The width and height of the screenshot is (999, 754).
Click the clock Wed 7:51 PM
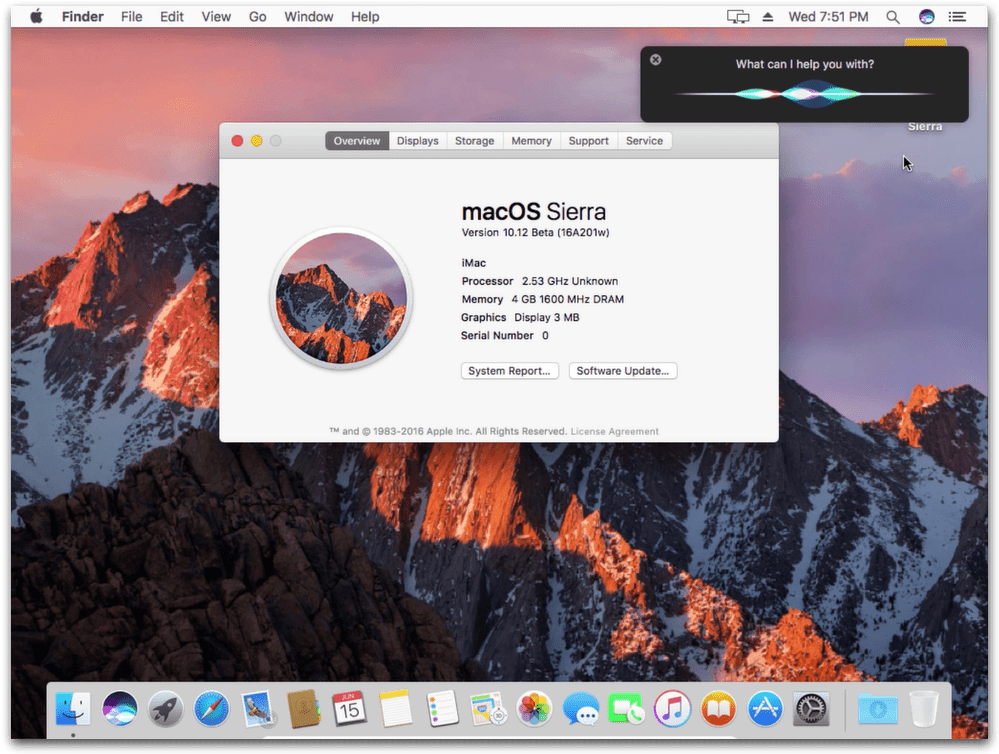[828, 17]
